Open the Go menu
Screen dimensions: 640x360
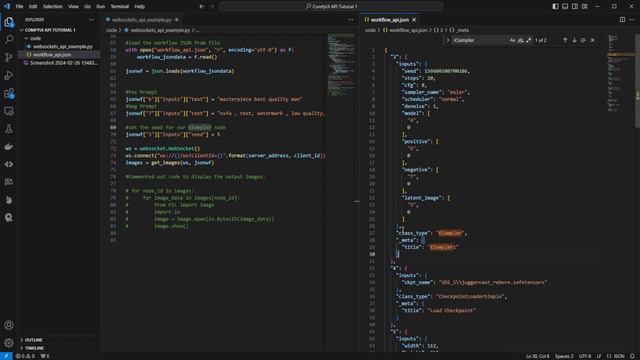[x=88, y=7]
